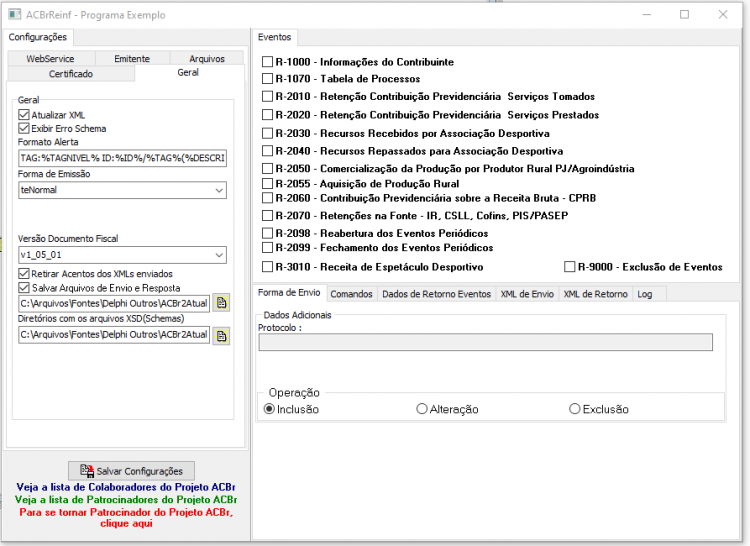This screenshot has width=750, height=546.
Task: Open the Comandos tab
Action: coord(352,294)
